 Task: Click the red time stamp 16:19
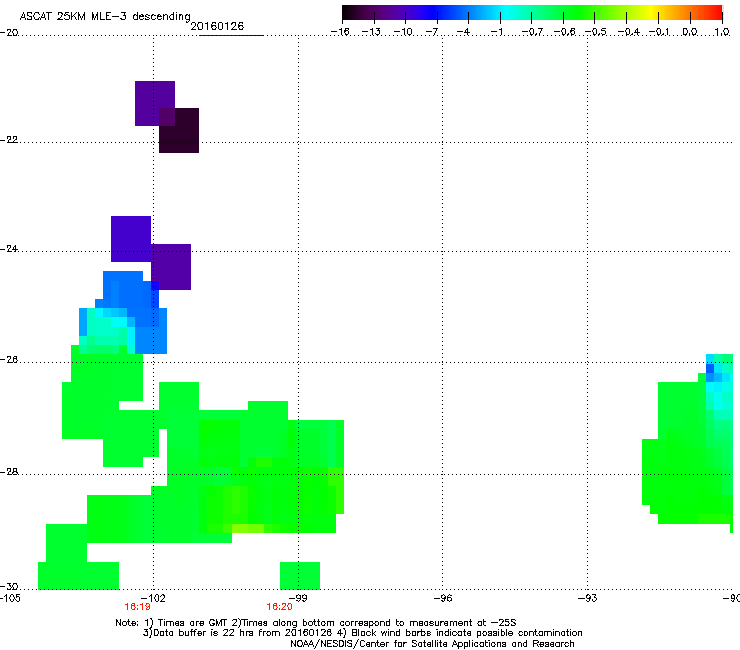(137, 607)
